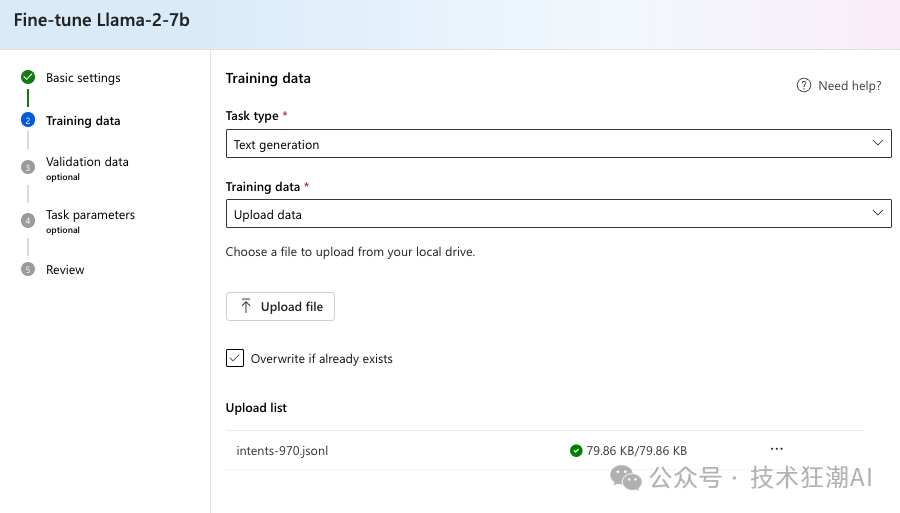Image resolution: width=900 pixels, height=513 pixels.
Task: Click the step 4 circle icon
Action: [x=28, y=220]
